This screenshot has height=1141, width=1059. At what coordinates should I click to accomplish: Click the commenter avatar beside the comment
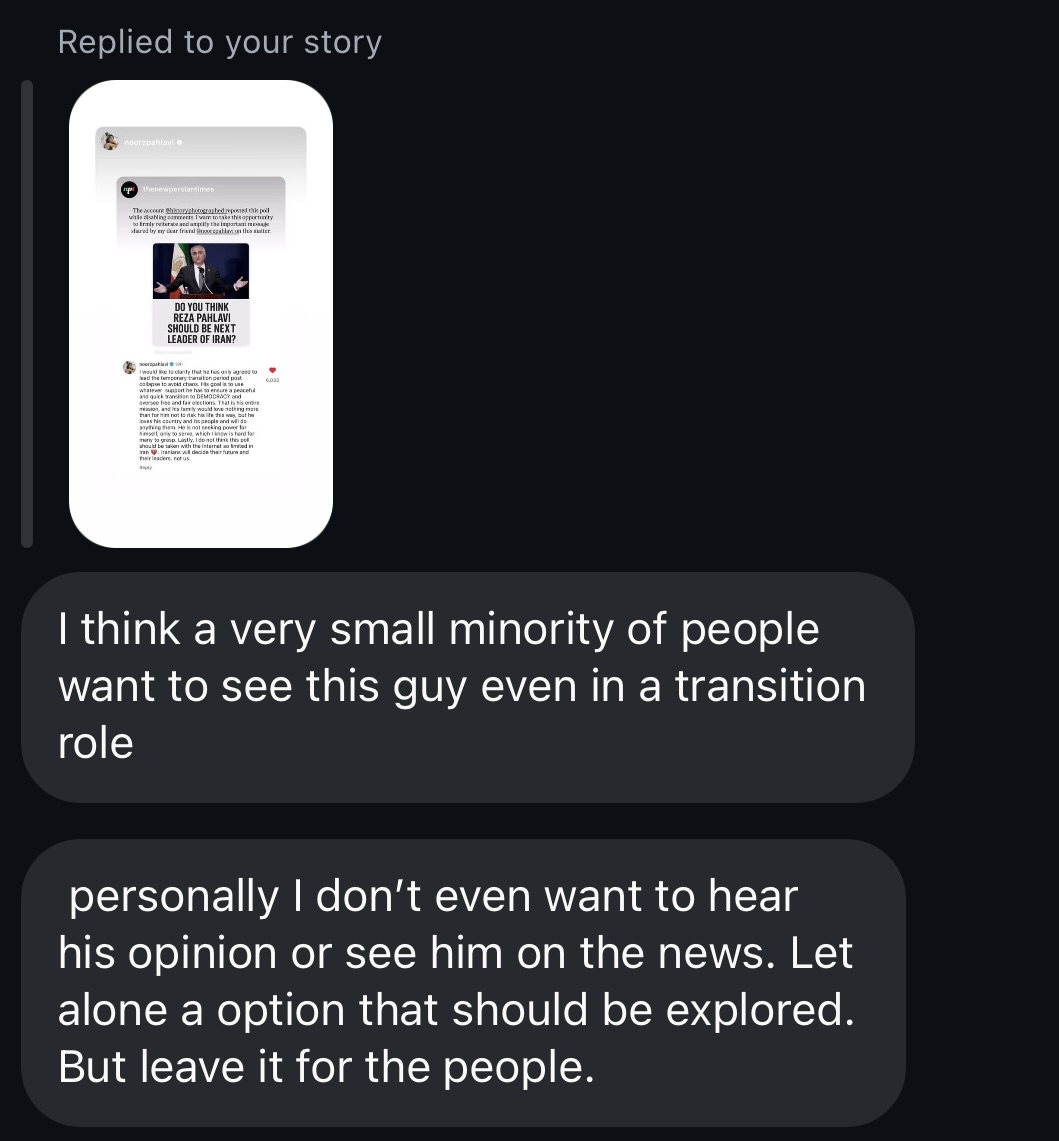130,367
